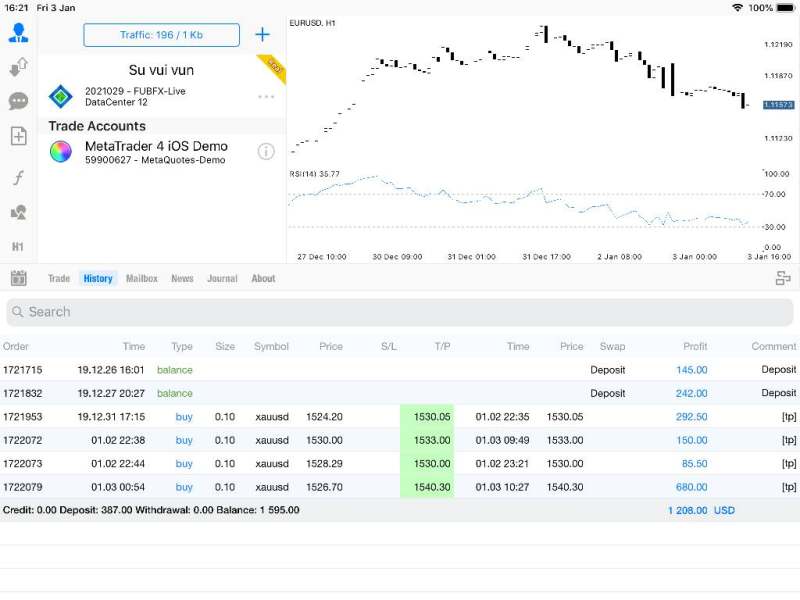
Task: Open the calendar date range icon
Action: [x=18, y=278]
